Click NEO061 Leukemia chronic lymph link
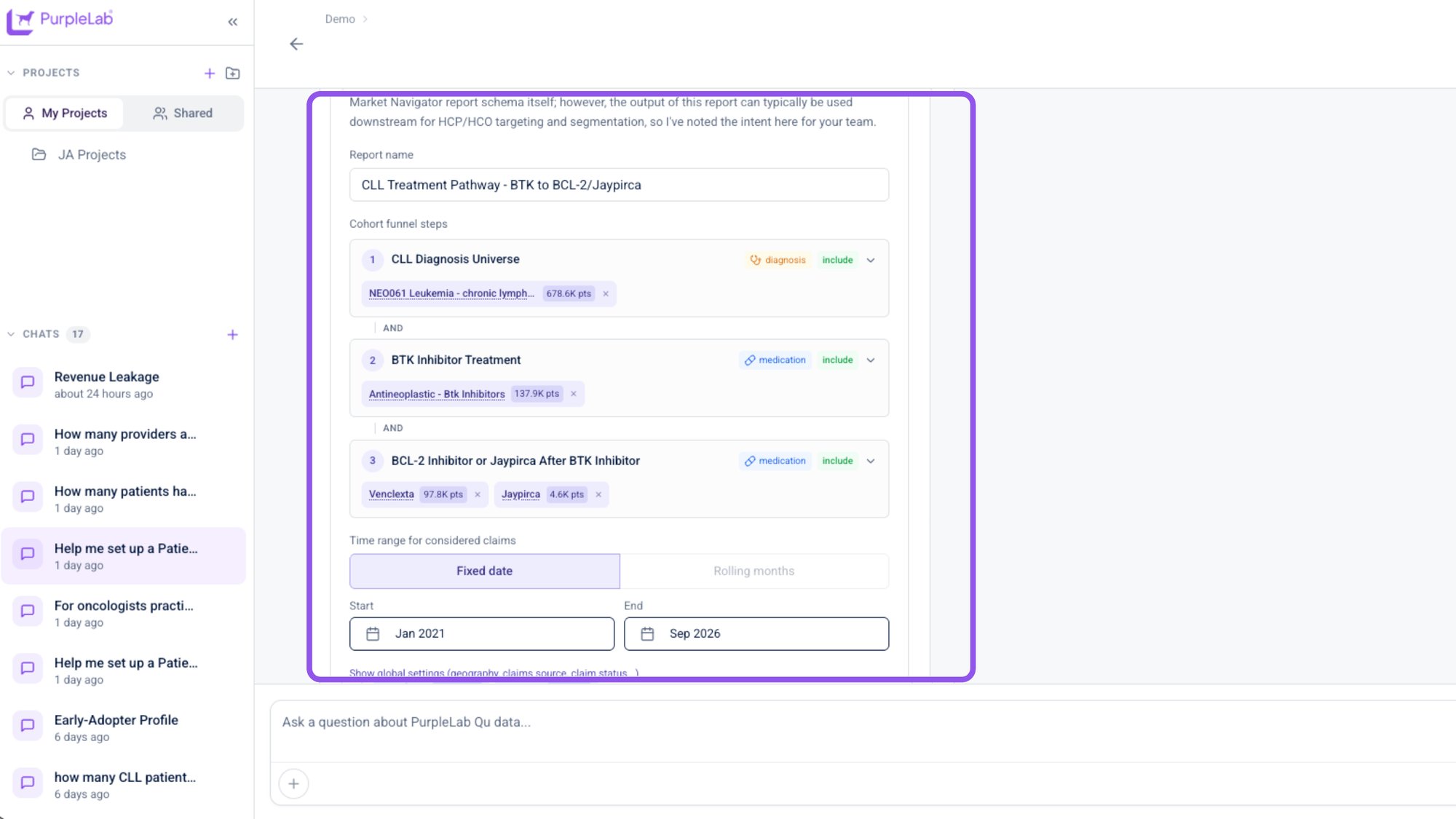This screenshot has width=1456, height=819. (451, 293)
